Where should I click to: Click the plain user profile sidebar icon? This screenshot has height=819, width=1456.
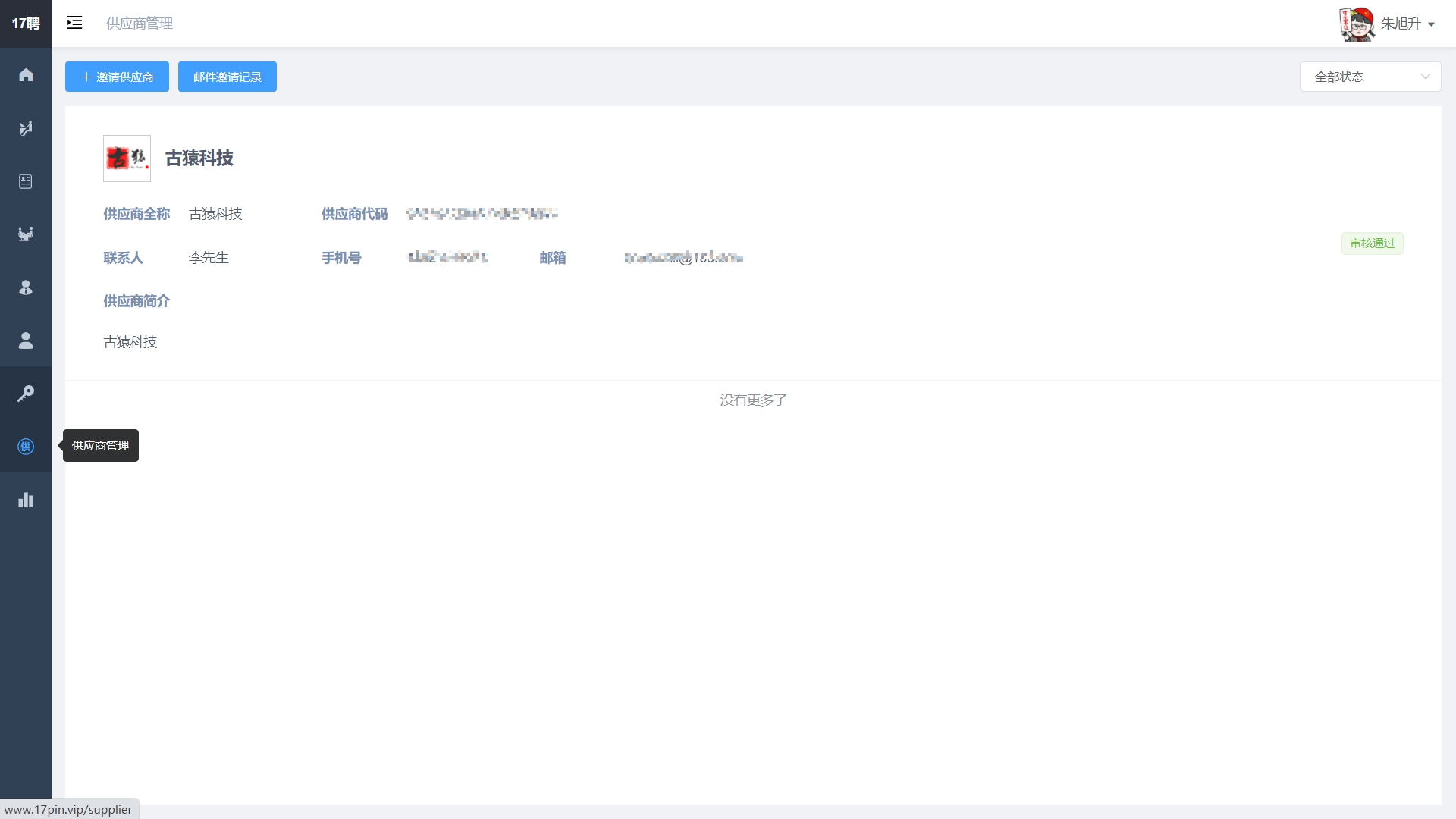pyautogui.click(x=26, y=340)
